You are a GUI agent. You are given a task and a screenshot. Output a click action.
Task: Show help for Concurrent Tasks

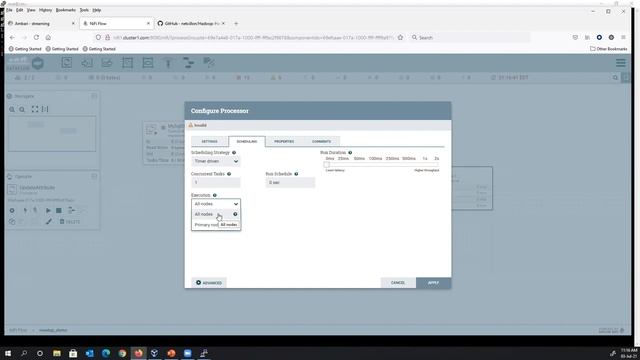(x=229, y=174)
